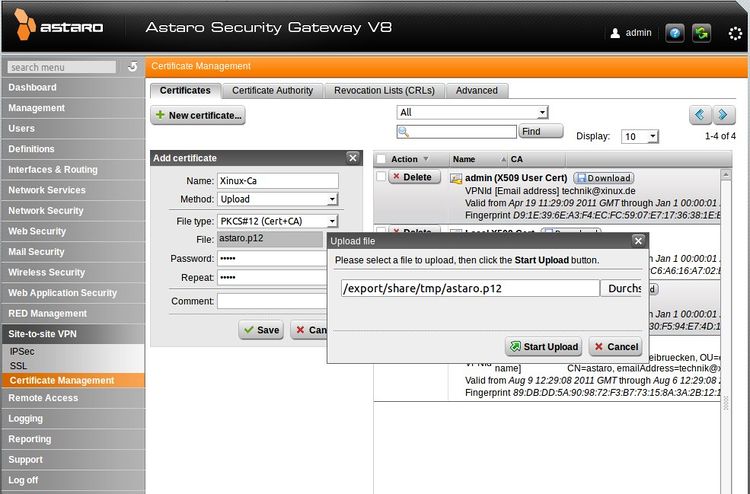Switch to Revocation Lists (CRLs) tab
Viewport: 750px width, 494px height.
(x=384, y=91)
